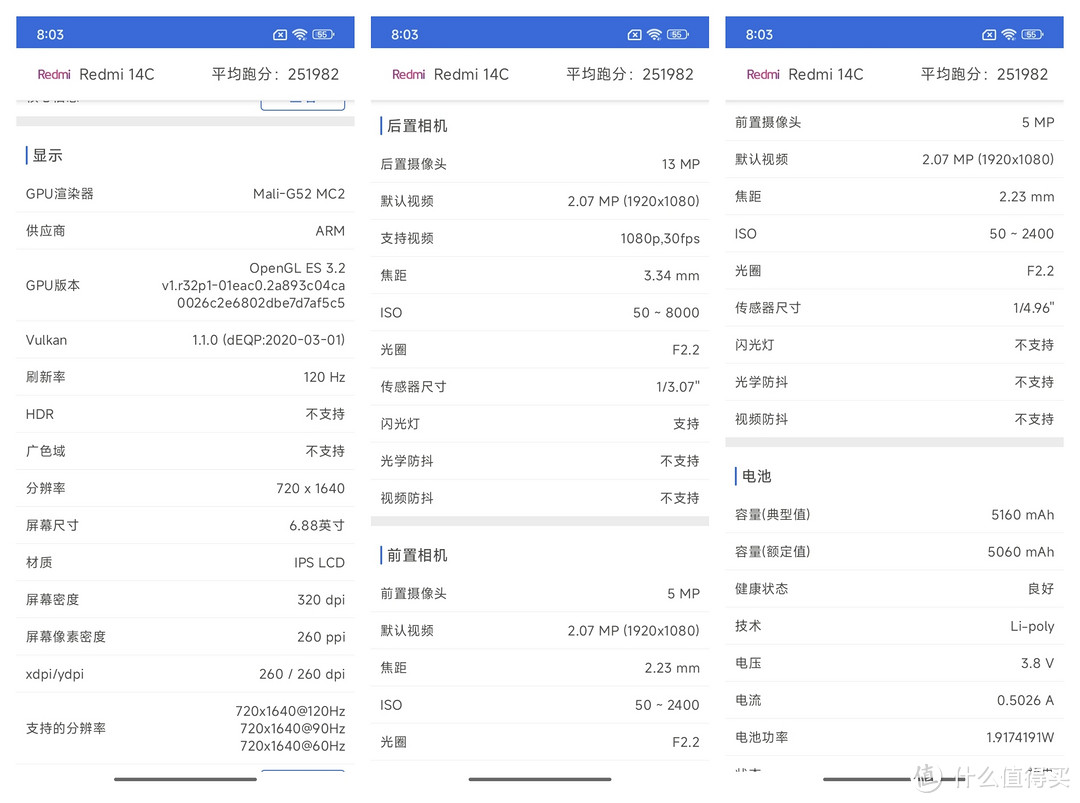Tap 平均跑分: 251982 in the middle screen
This screenshot has width=1080, height=803.
click(x=630, y=74)
